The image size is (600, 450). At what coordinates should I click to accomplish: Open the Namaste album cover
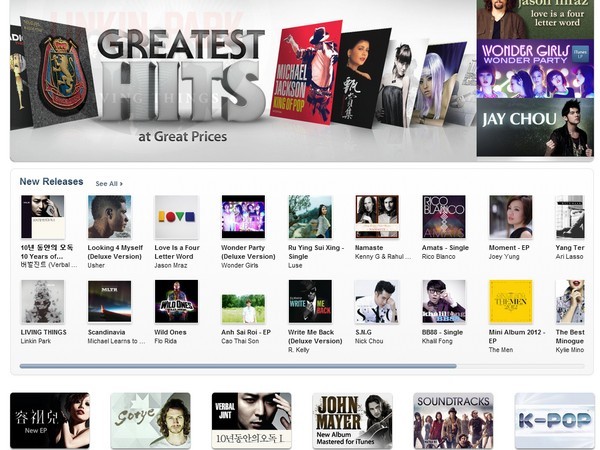(x=377, y=217)
